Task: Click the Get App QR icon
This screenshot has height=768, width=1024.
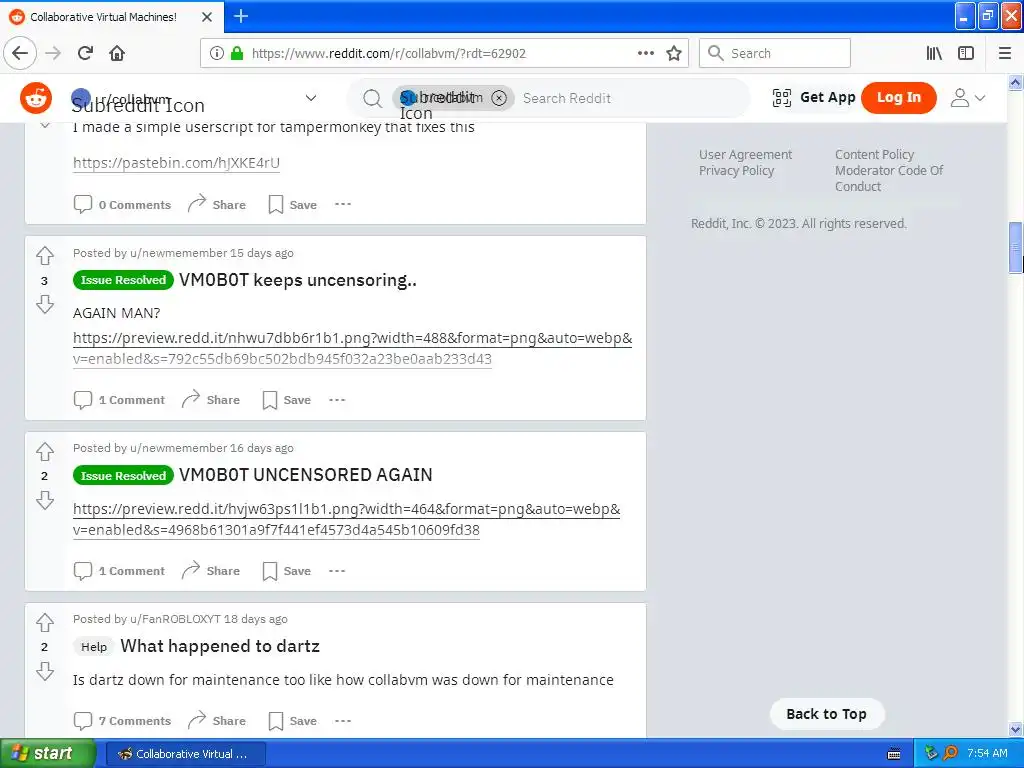Action: 782,98
